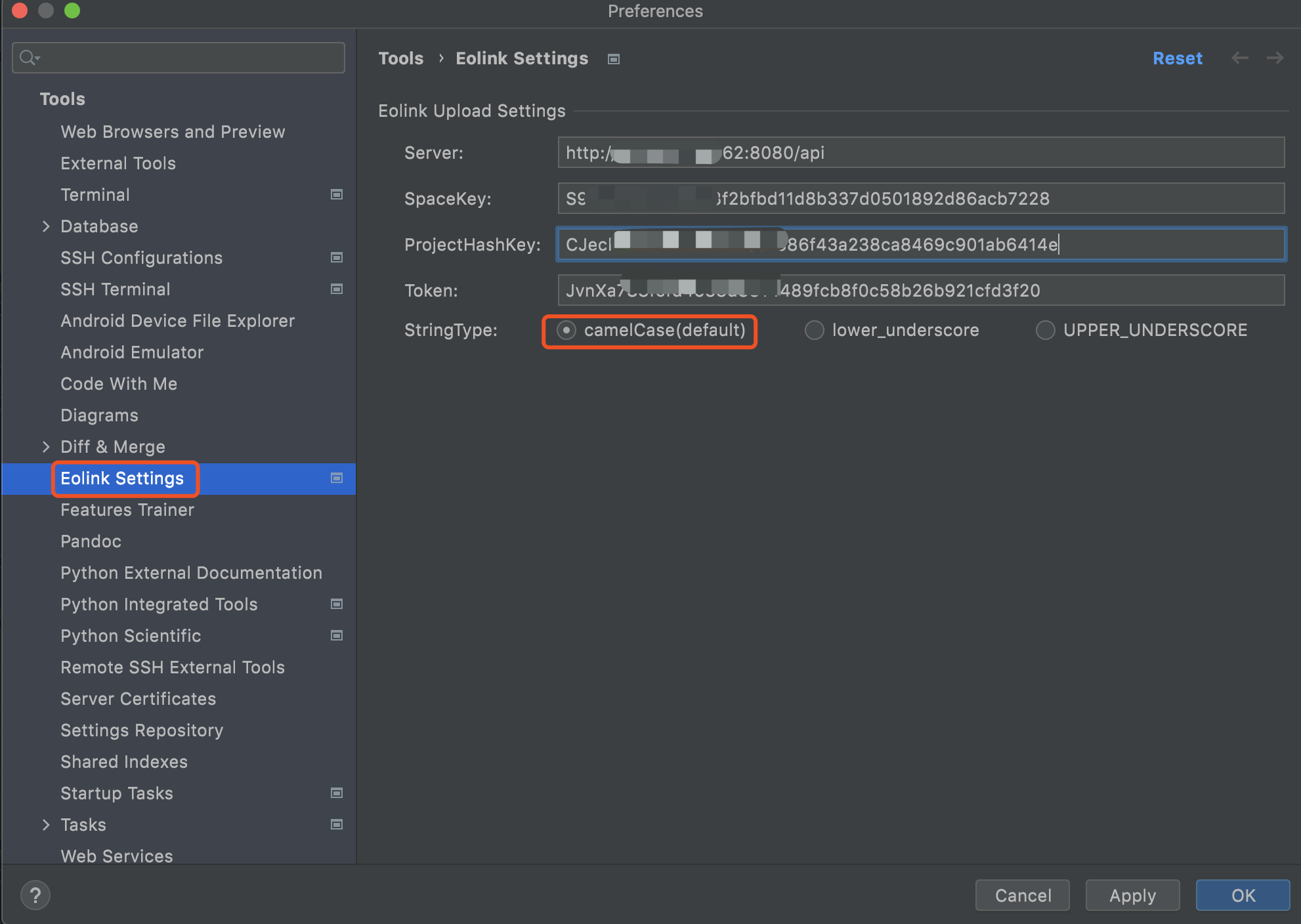Click Tools in the breadcrumb
Viewport: 1301px width, 924px height.
(401, 58)
